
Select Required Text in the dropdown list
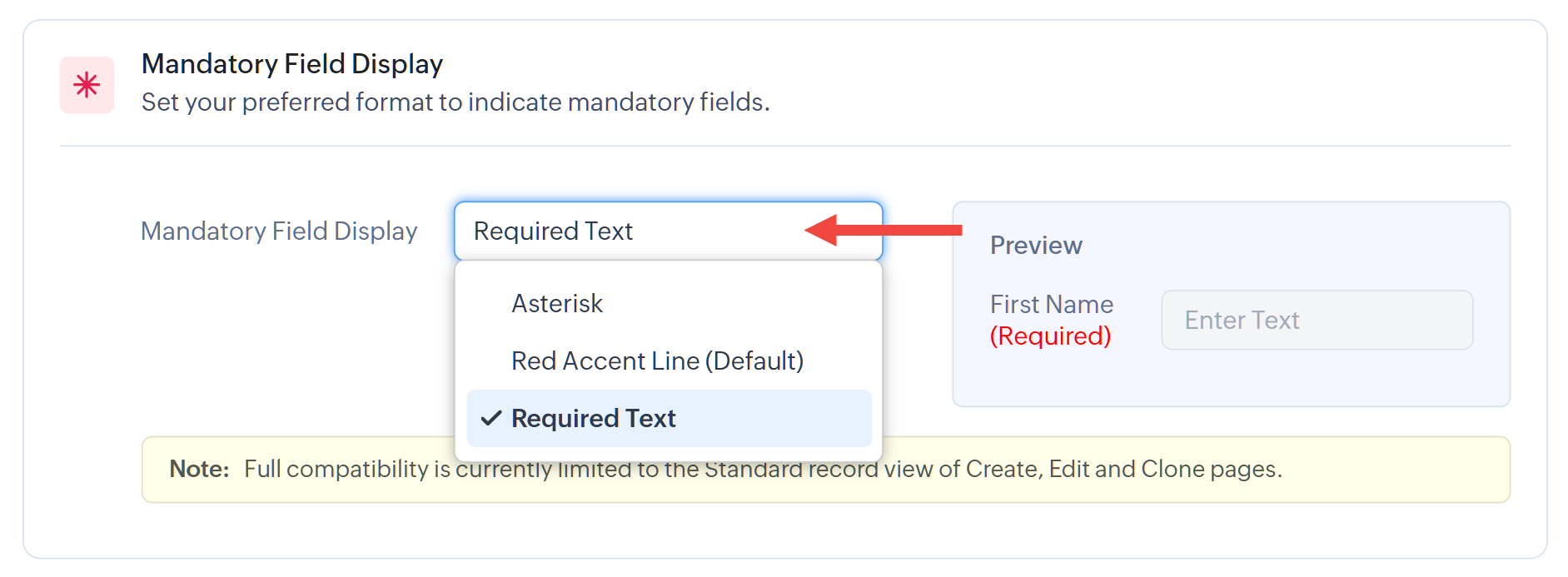(593, 418)
